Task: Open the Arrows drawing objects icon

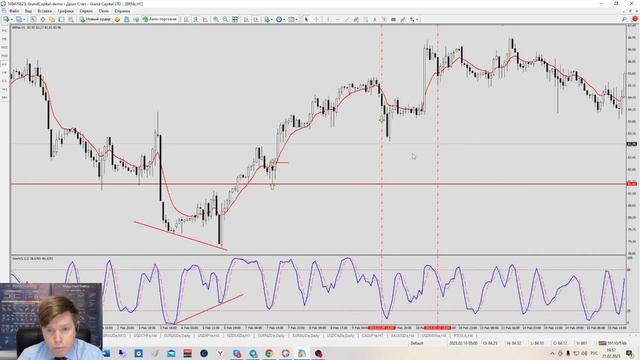Action: click(x=412, y=19)
